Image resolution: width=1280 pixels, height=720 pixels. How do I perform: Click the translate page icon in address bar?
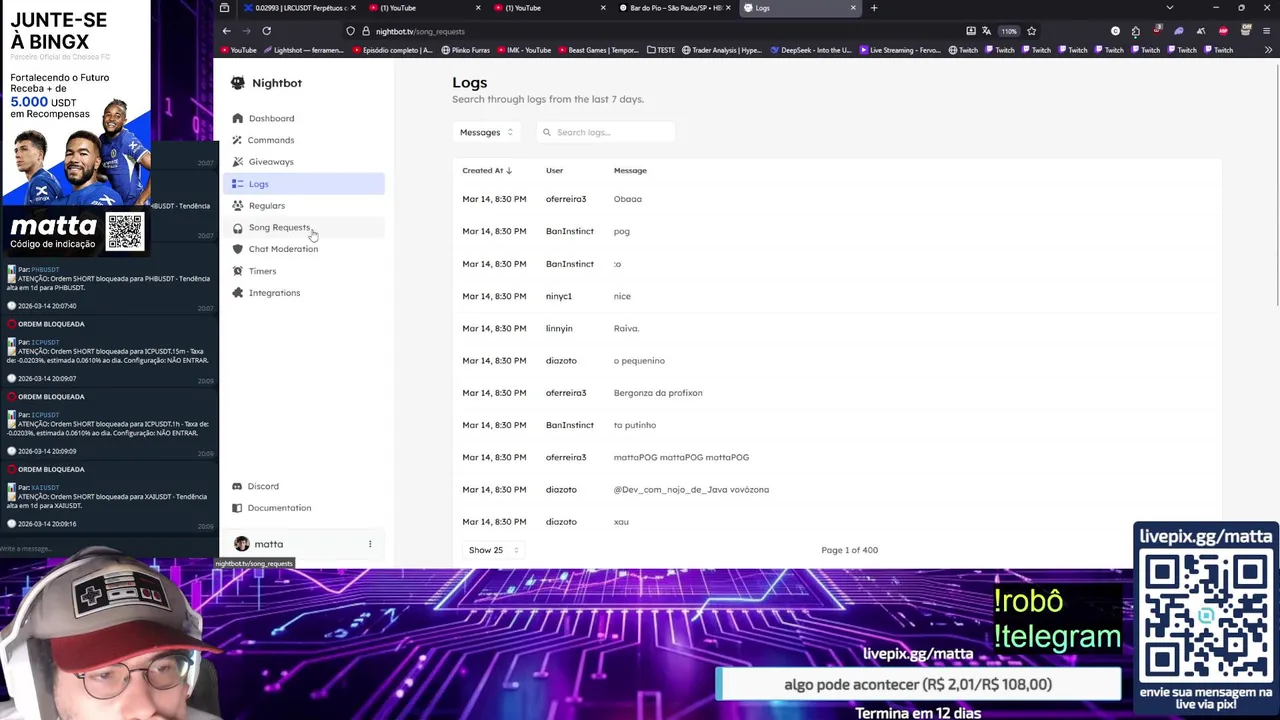[x=986, y=31]
